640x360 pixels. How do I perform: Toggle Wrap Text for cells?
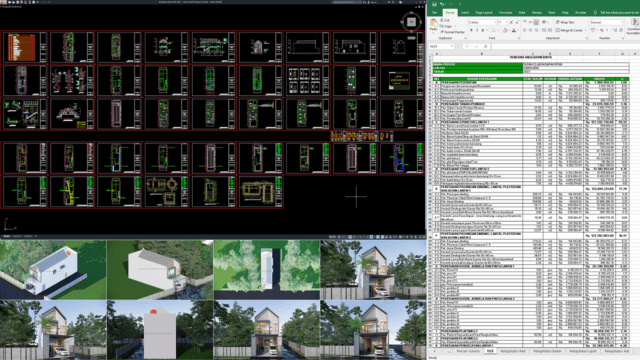(x=565, y=22)
